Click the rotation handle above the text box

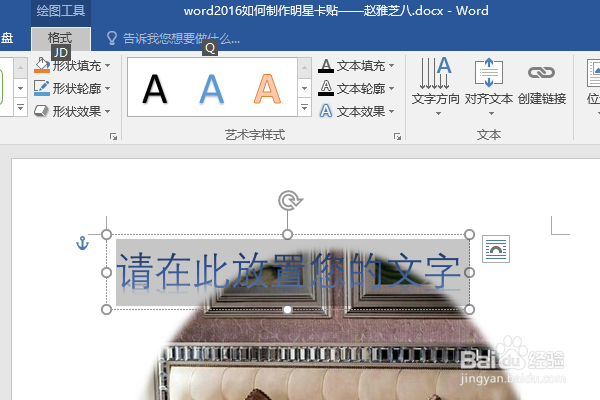(x=290, y=201)
